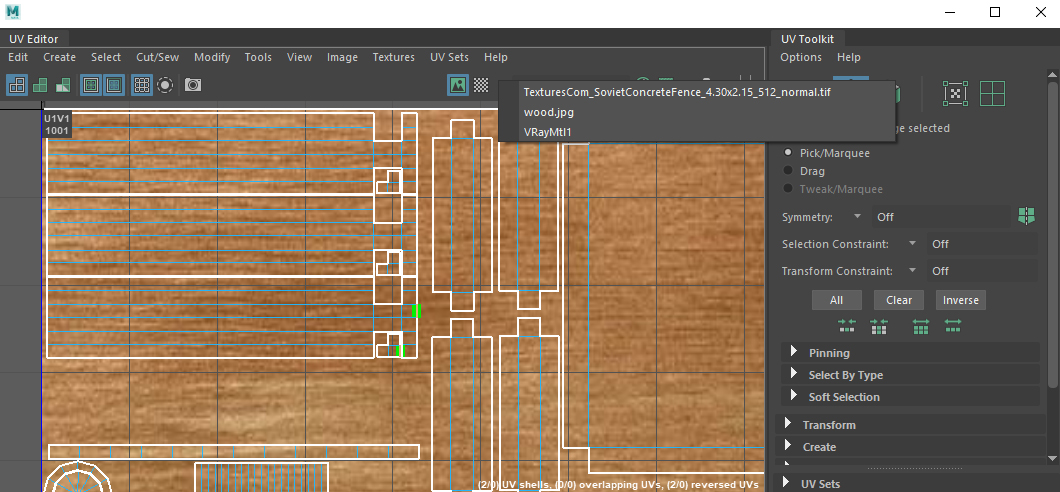Click the Clear selection button
Screen dimensions: 1060x492
coord(899,300)
